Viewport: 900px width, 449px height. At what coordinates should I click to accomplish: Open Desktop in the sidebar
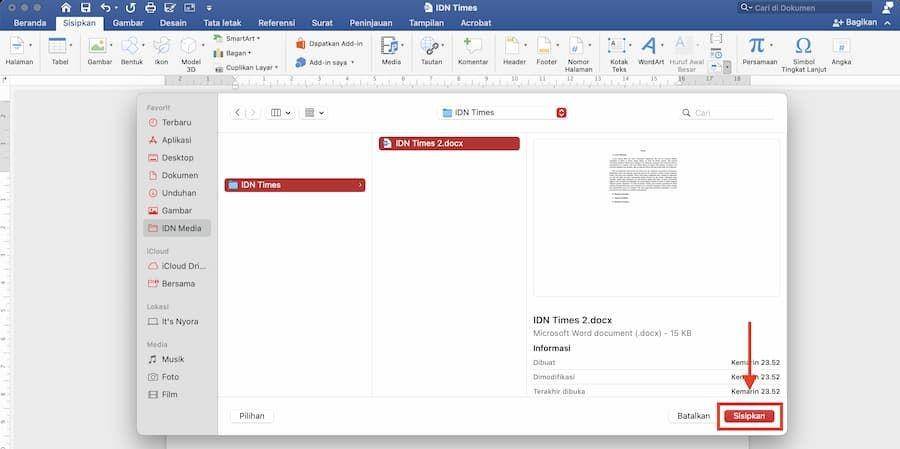point(177,157)
